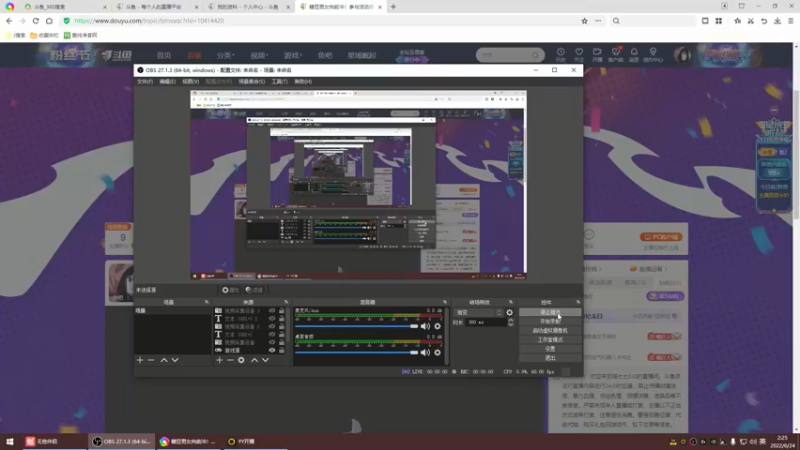Click 停止推流 to stop streaming
Viewport: 800px width, 450px height.
[x=550, y=312]
